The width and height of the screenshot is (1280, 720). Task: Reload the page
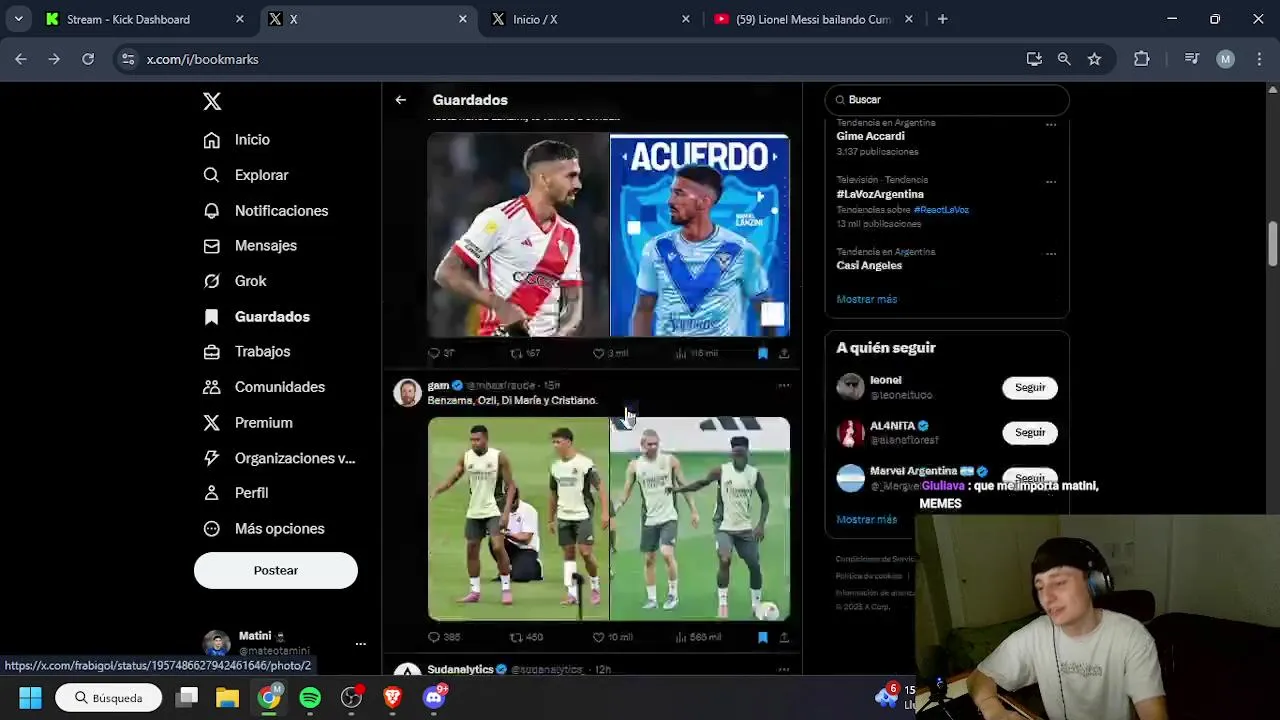pyautogui.click(x=88, y=59)
